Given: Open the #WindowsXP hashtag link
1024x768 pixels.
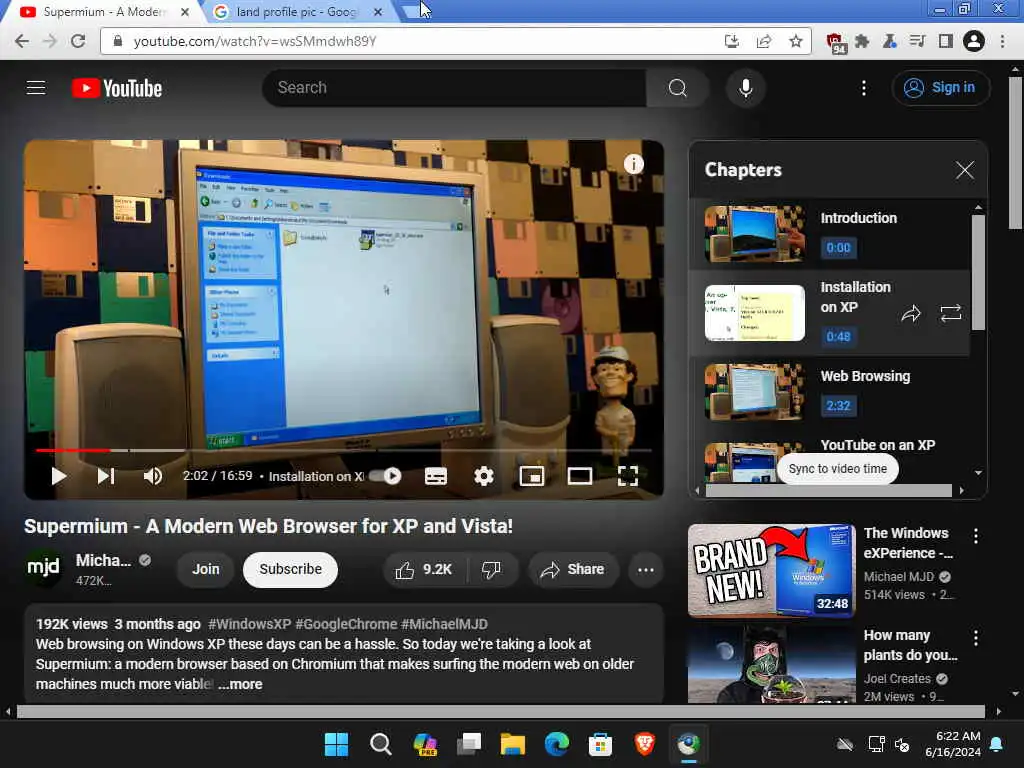Looking at the screenshot, I should click(x=249, y=624).
